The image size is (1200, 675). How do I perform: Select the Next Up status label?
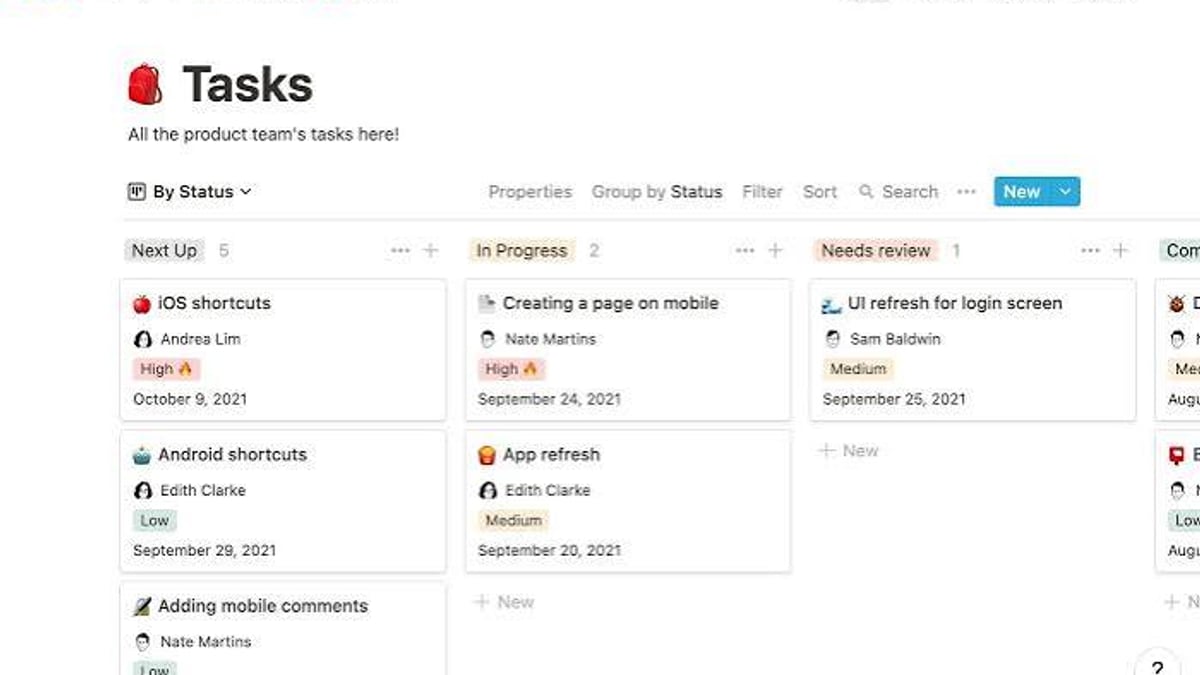pos(164,250)
